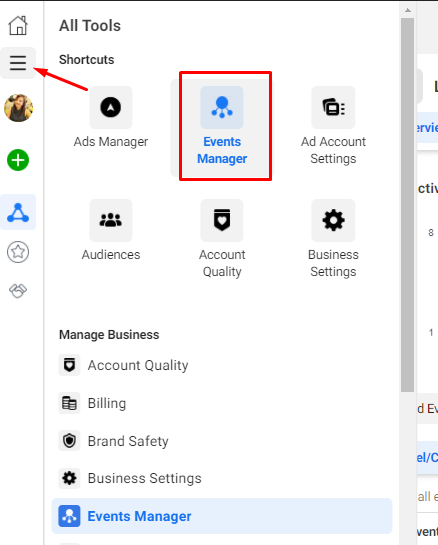Click the scrollbar up arrow
Screen dimensions: 438x545
click(x=408, y=10)
